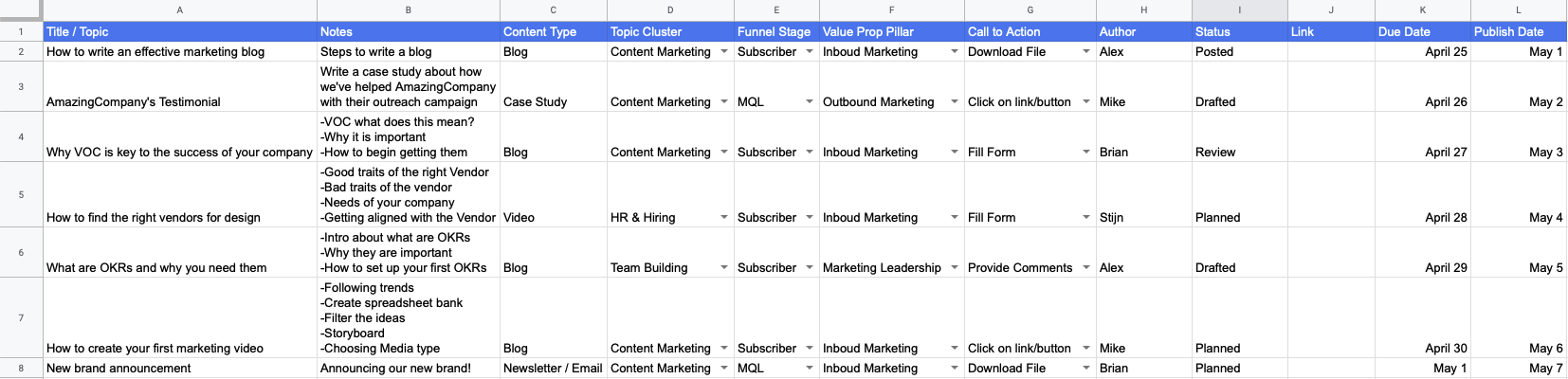Select row 5 header
1568x379 pixels.
coord(21,194)
